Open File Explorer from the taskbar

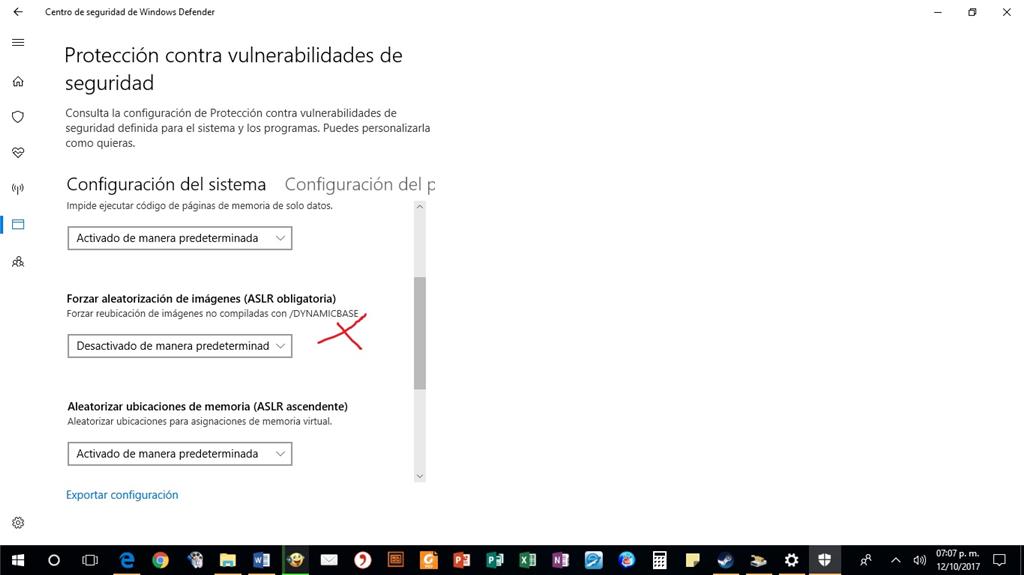click(x=227, y=560)
